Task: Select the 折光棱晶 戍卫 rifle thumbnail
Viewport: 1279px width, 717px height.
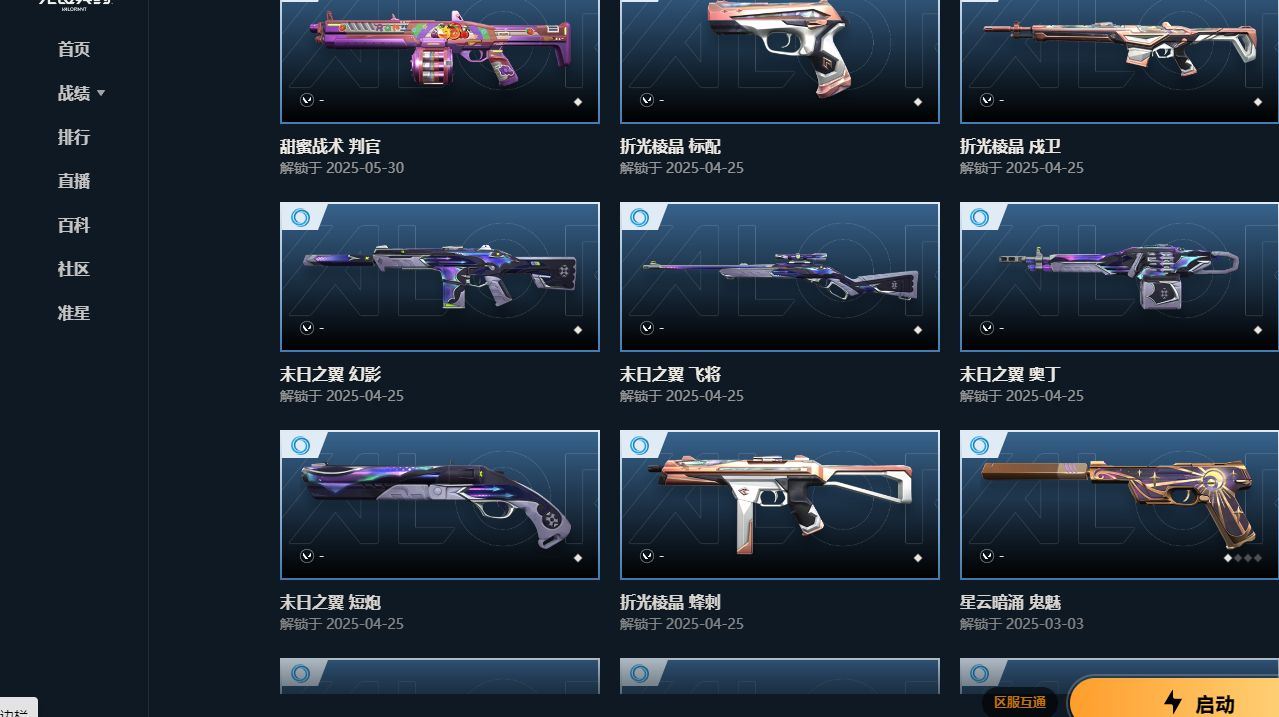Action: pos(1119,60)
